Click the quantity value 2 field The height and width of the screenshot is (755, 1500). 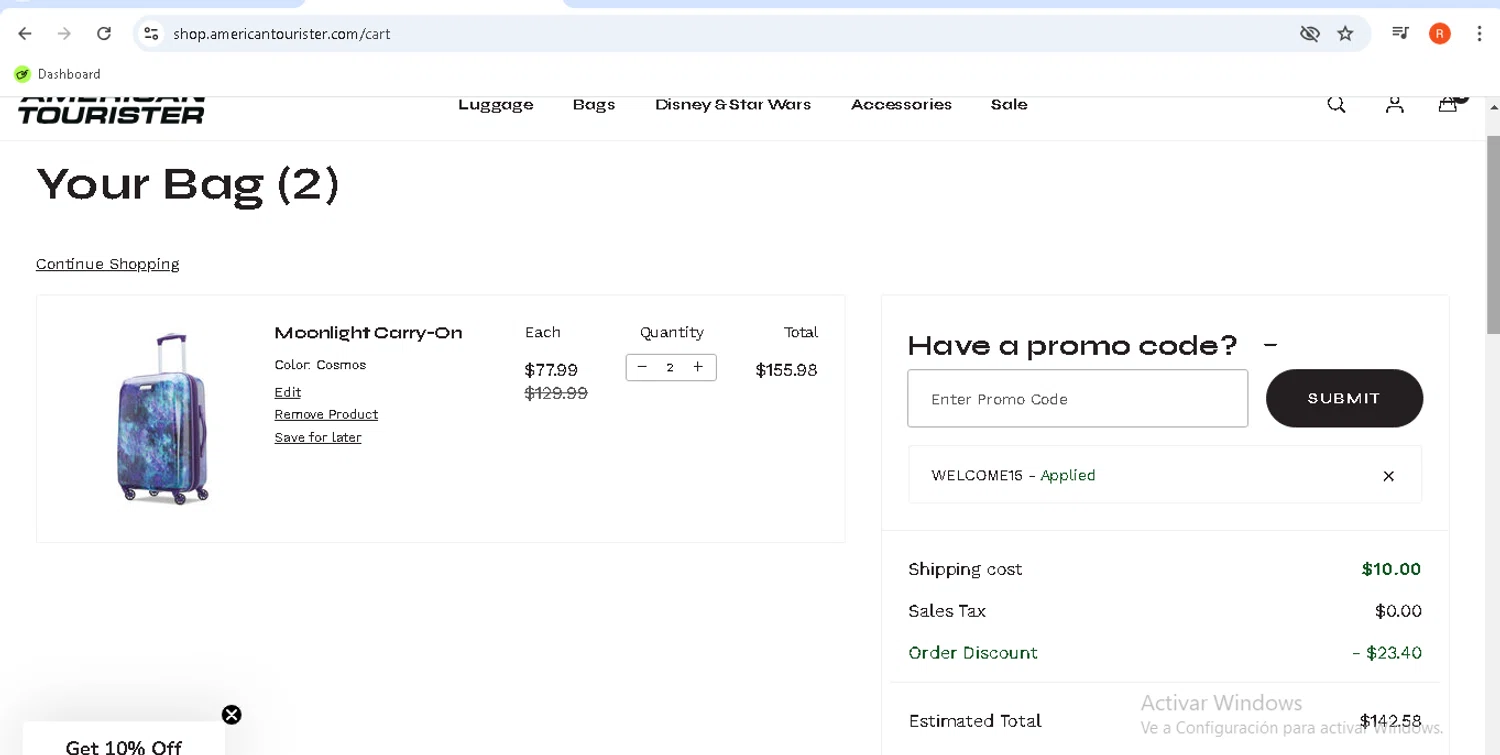(670, 368)
